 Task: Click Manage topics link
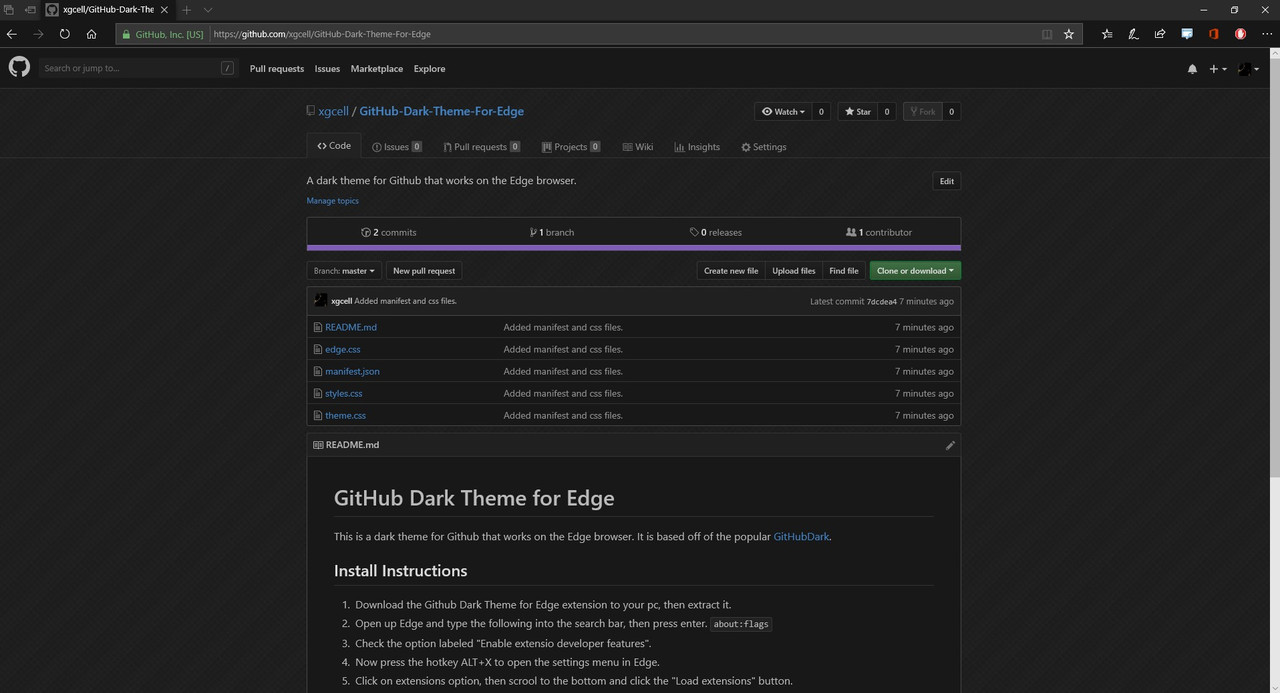(x=333, y=201)
